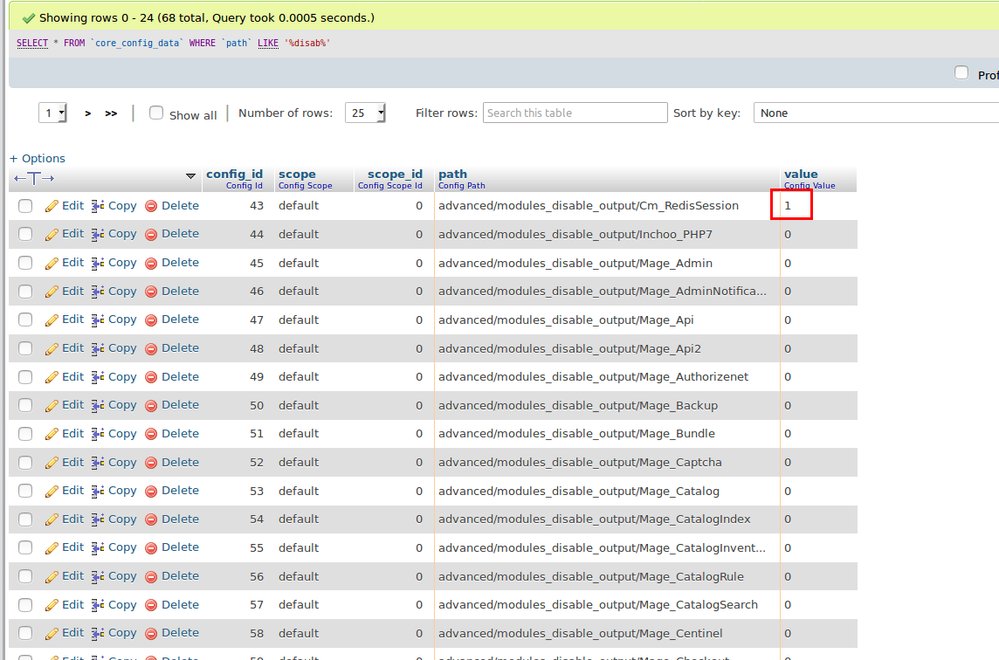
Task: Expand the + Options link
Action: (x=37, y=158)
